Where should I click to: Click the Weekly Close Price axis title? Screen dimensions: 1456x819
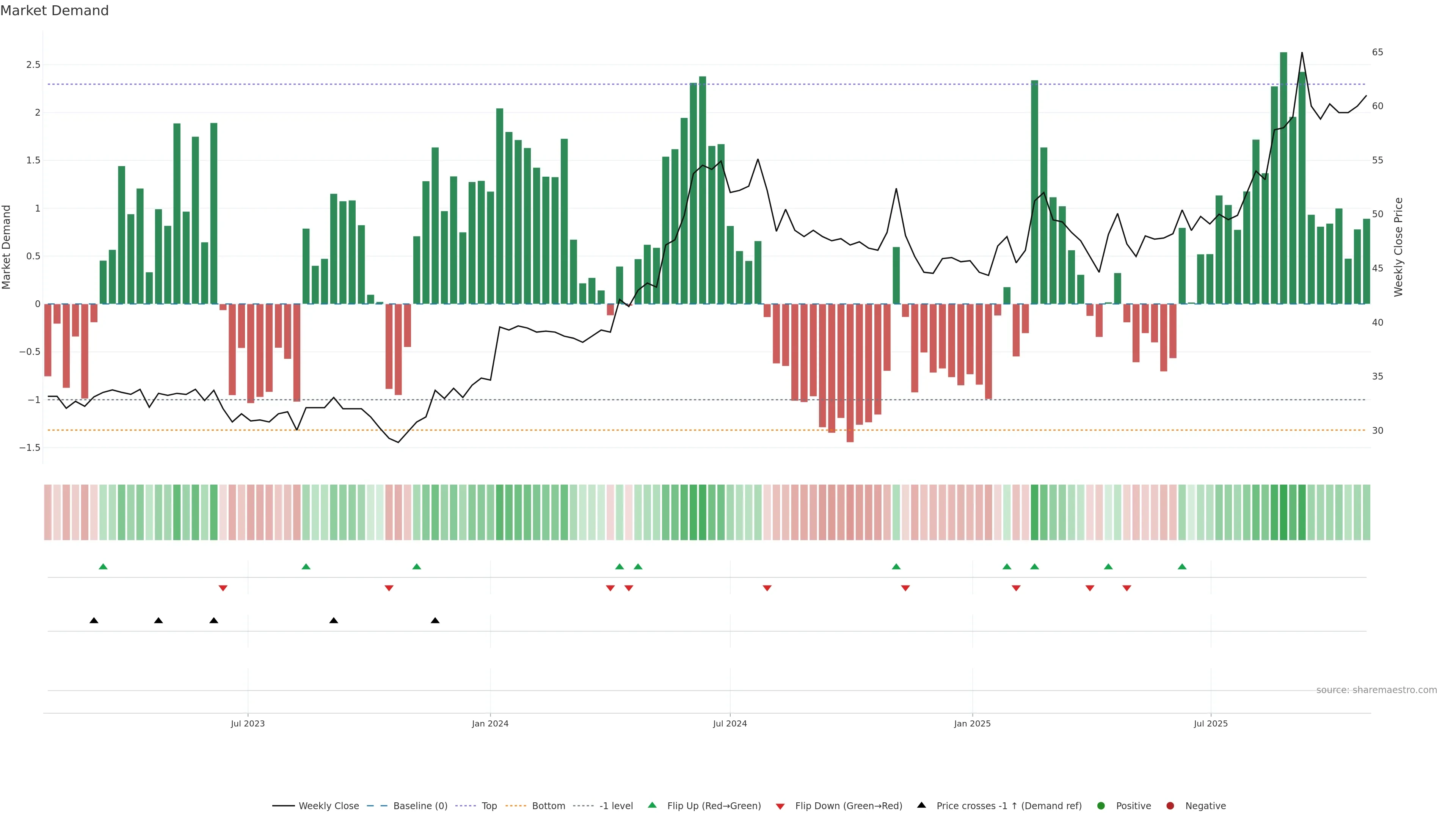[1398, 247]
